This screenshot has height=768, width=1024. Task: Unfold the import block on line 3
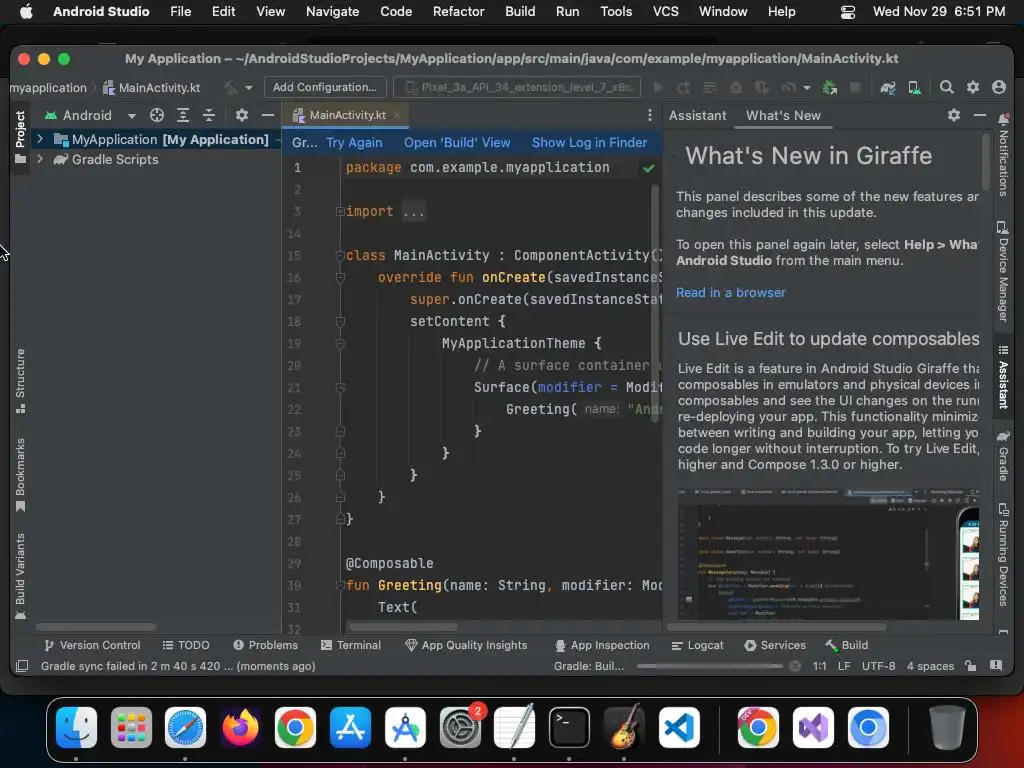click(340, 212)
